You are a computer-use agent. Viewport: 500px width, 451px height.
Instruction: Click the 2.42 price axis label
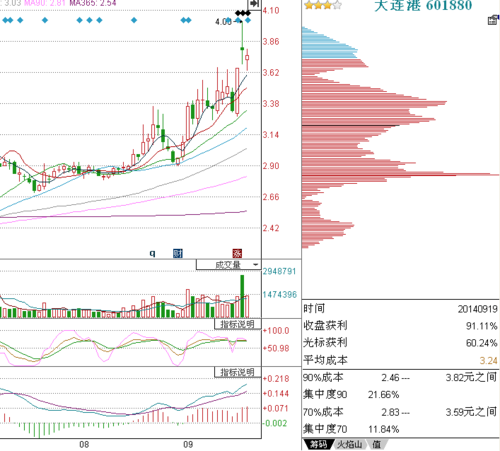coord(271,228)
